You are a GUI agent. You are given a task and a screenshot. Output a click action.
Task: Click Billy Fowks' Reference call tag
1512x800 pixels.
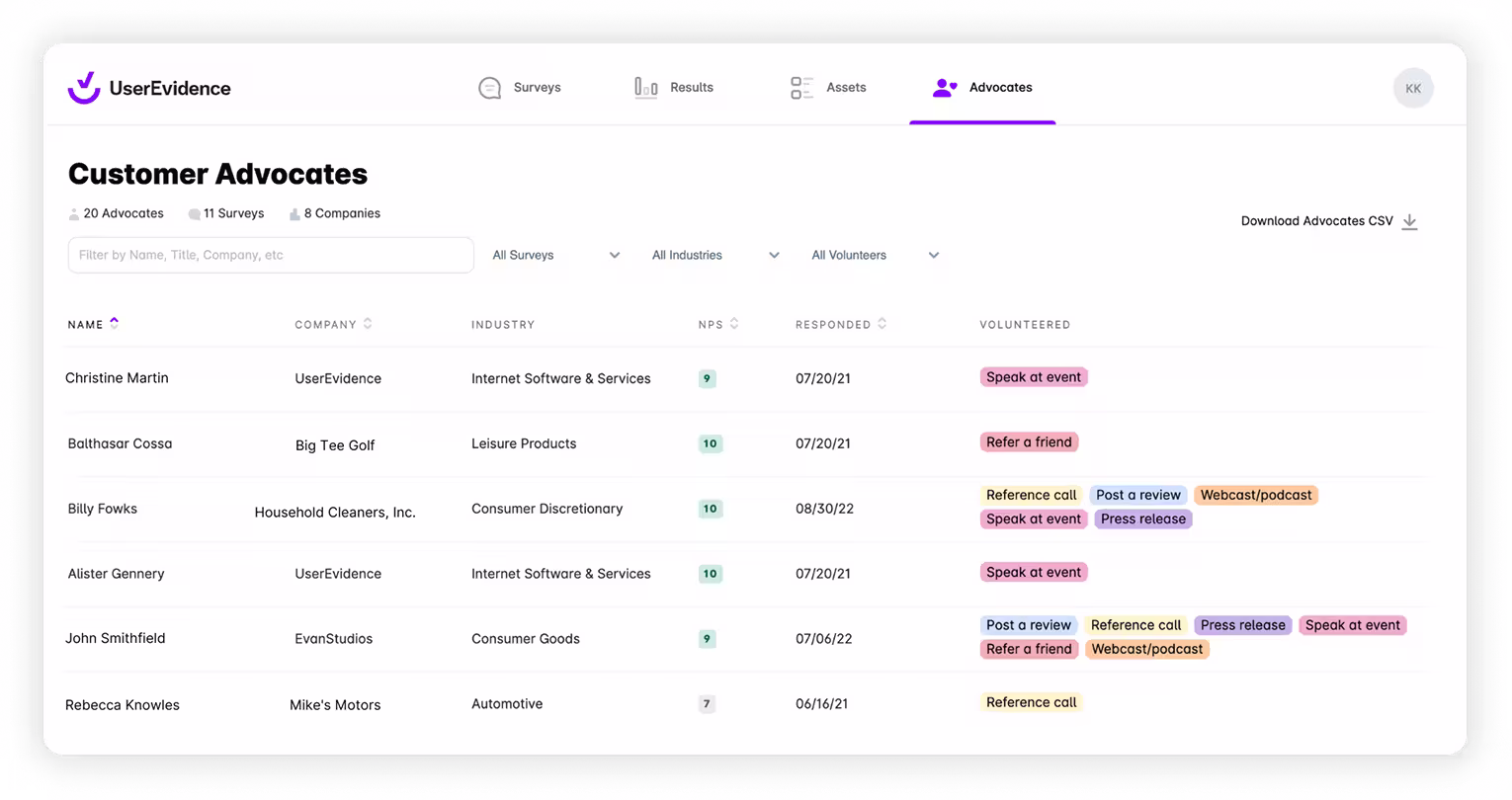click(x=1032, y=495)
